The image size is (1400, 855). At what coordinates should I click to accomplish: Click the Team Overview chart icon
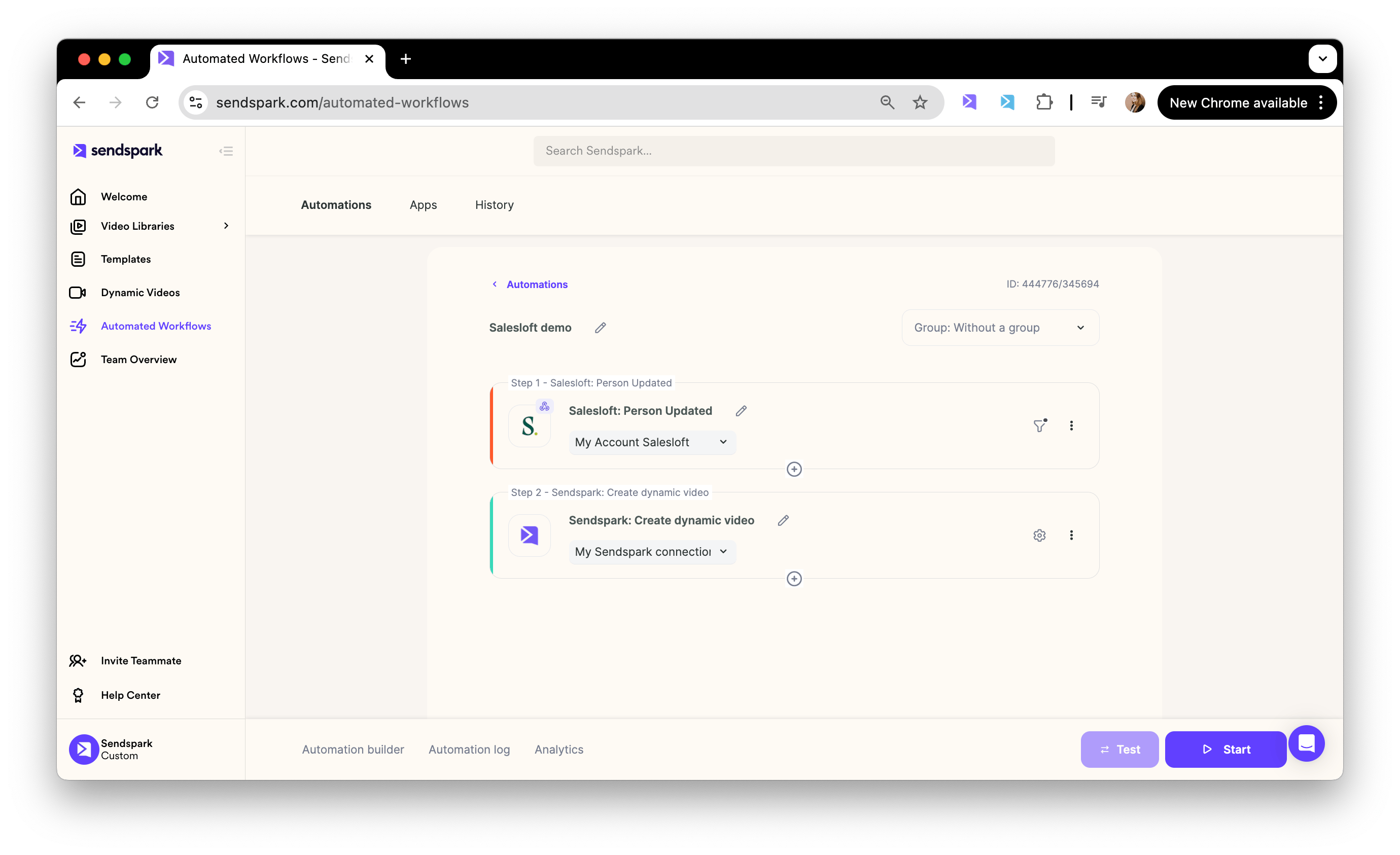78,360
